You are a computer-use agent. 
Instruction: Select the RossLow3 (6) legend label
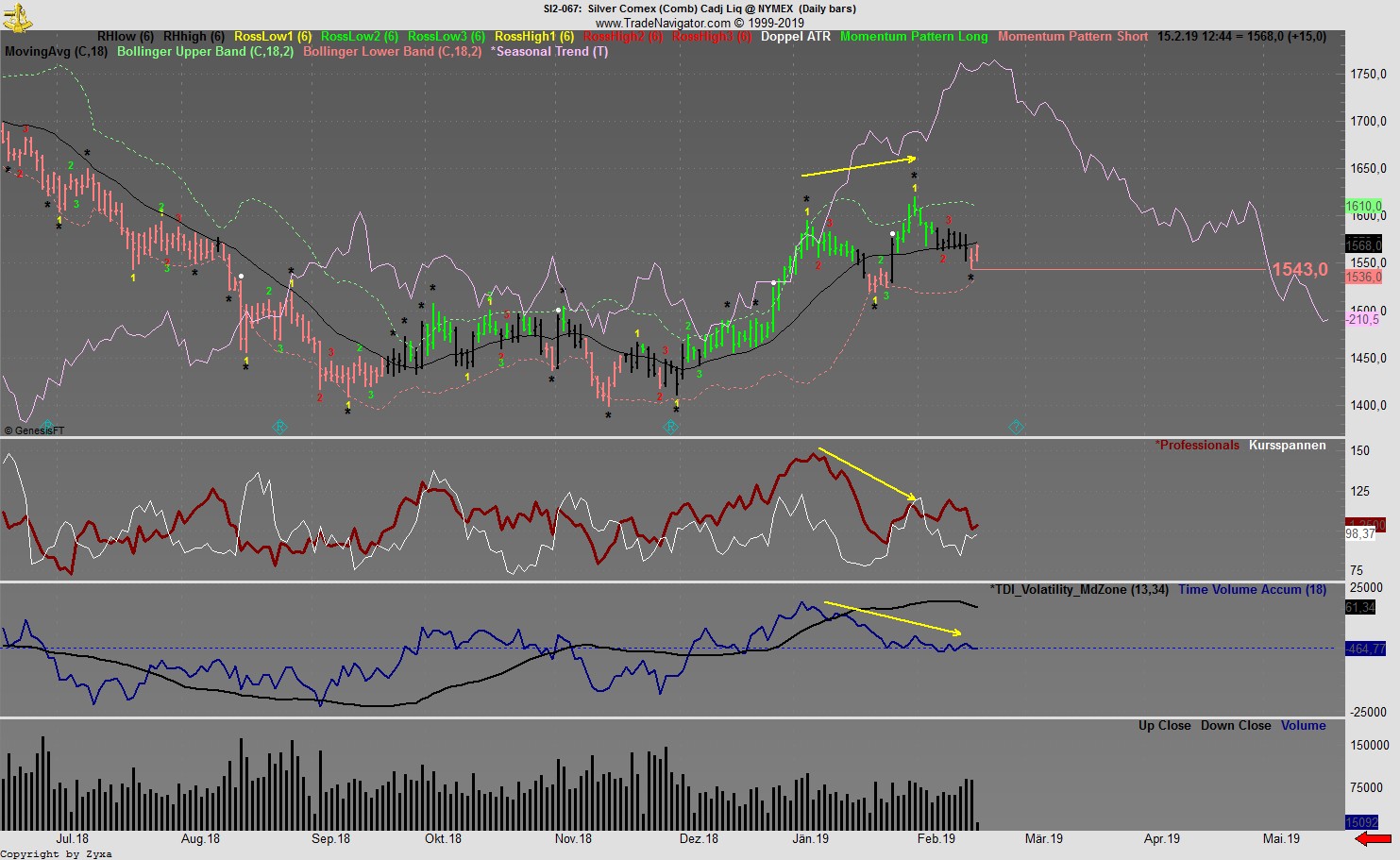pos(447,37)
